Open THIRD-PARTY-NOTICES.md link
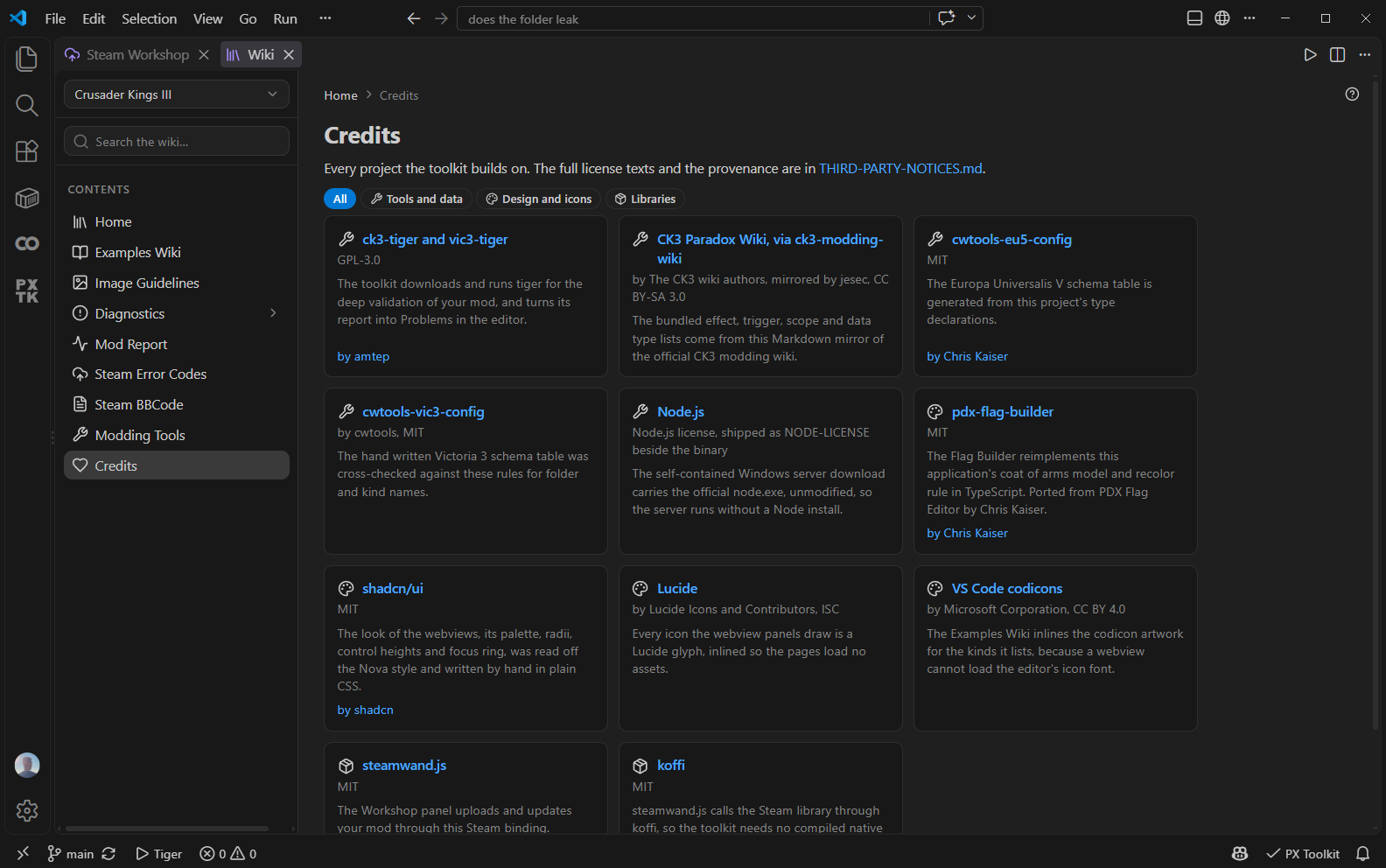Viewport: 1386px width, 868px height. pos(900,169)
